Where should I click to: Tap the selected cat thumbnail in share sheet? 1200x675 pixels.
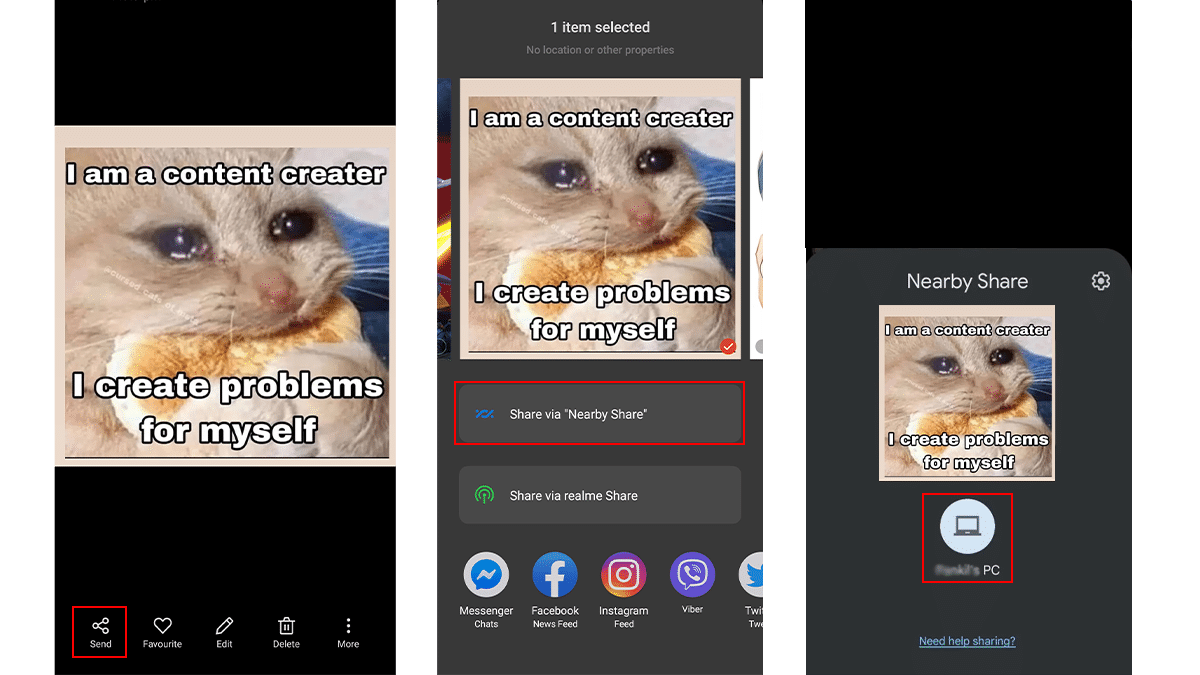(x=600, y=218)
